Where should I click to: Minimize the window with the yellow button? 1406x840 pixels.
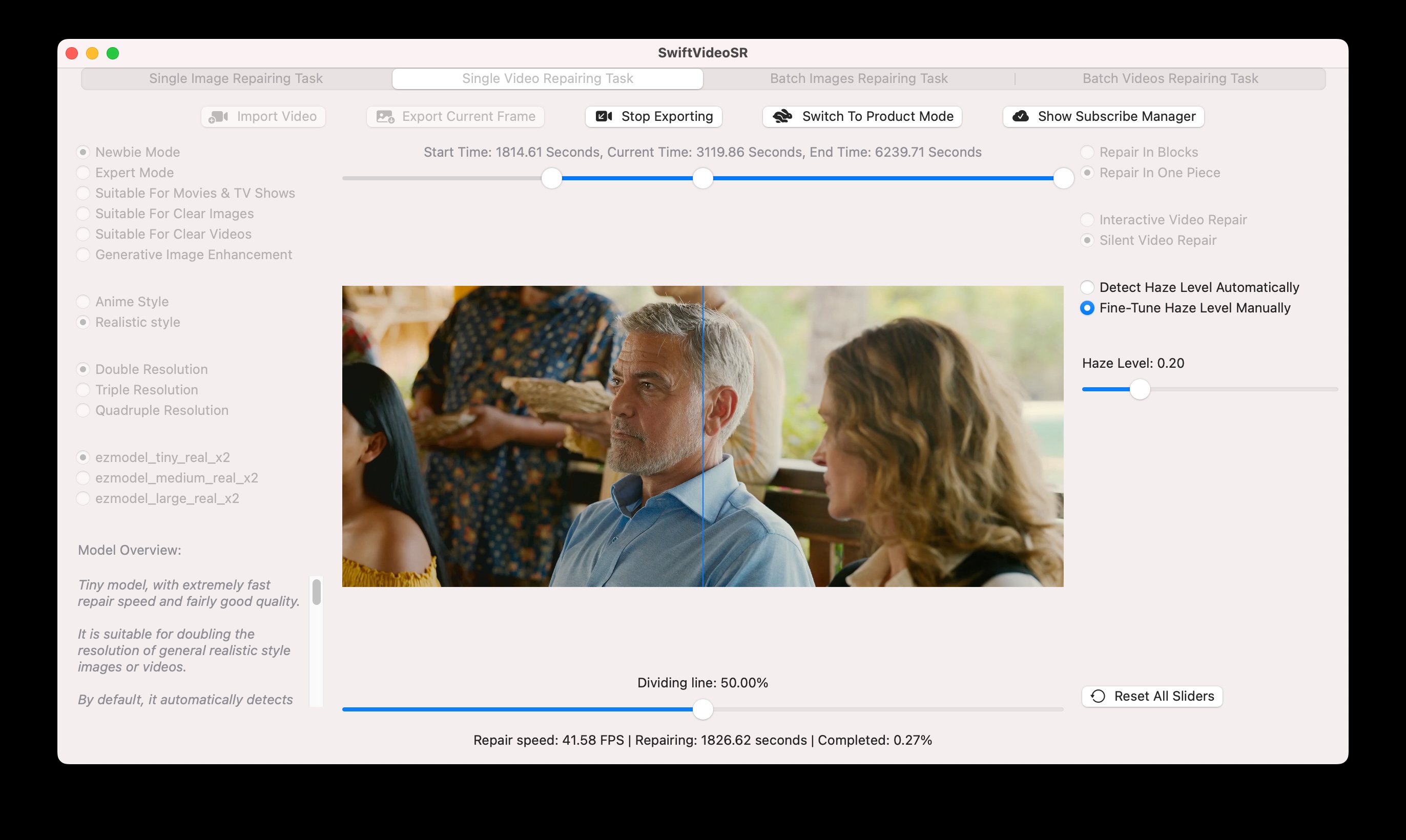[92, 53]
